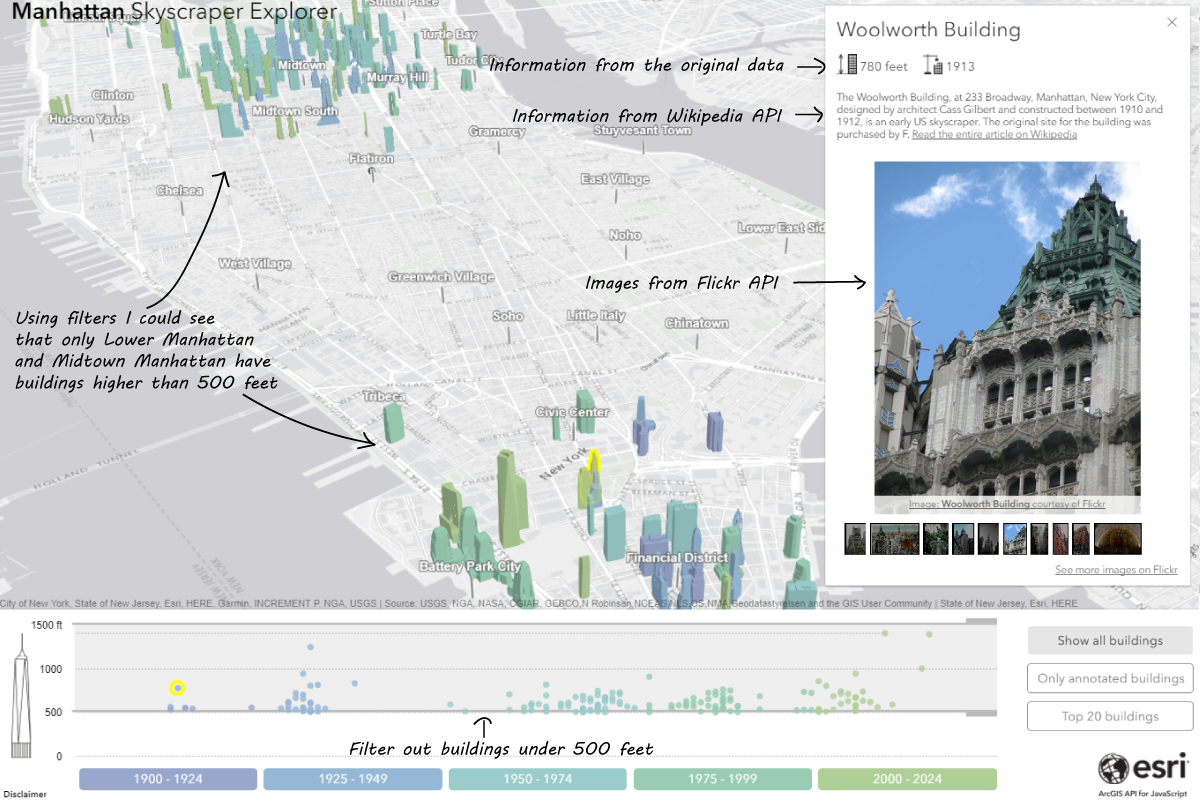
Task: Click the 'Manhattan Skyscraper Explorer' app title
Action: point(175,12)
